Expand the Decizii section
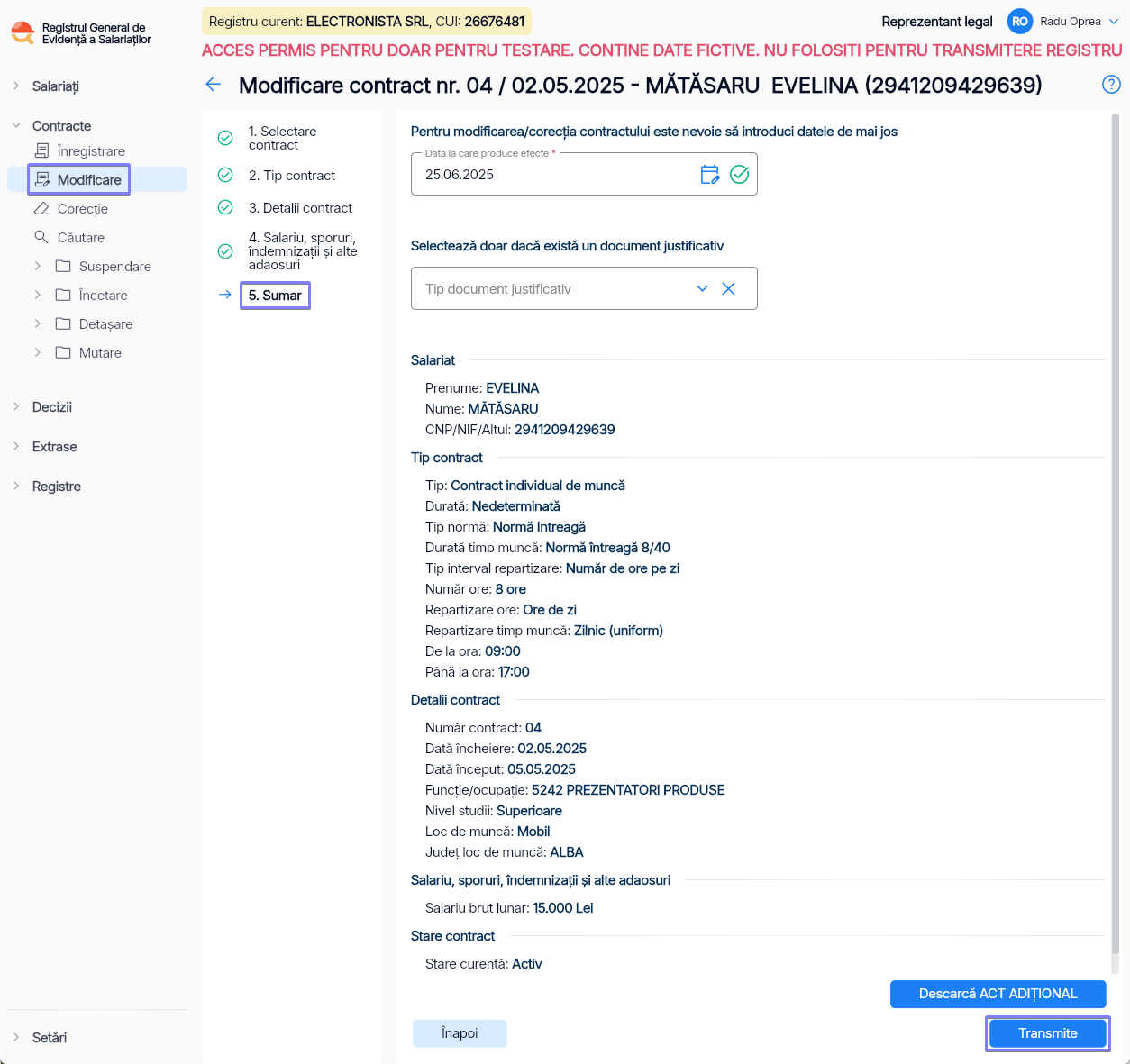Viewport: 1130px width, 1064px height. [x=16, y=406]
